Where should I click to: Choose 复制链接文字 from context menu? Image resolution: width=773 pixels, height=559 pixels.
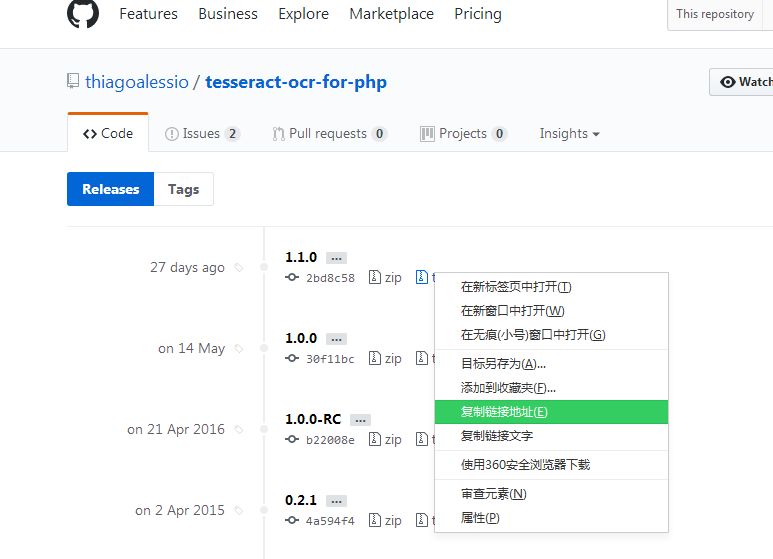(551, 436)
